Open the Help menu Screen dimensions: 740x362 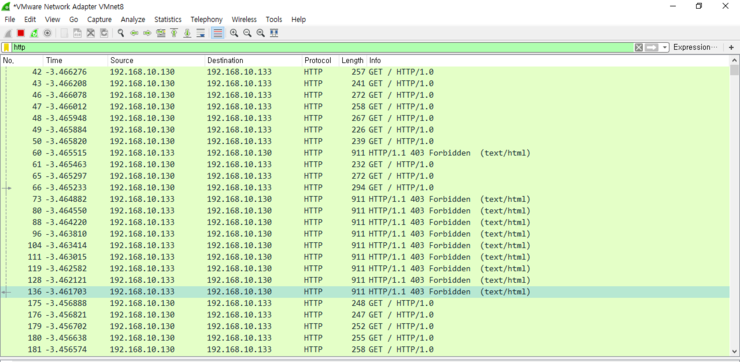tap(299, 19)
